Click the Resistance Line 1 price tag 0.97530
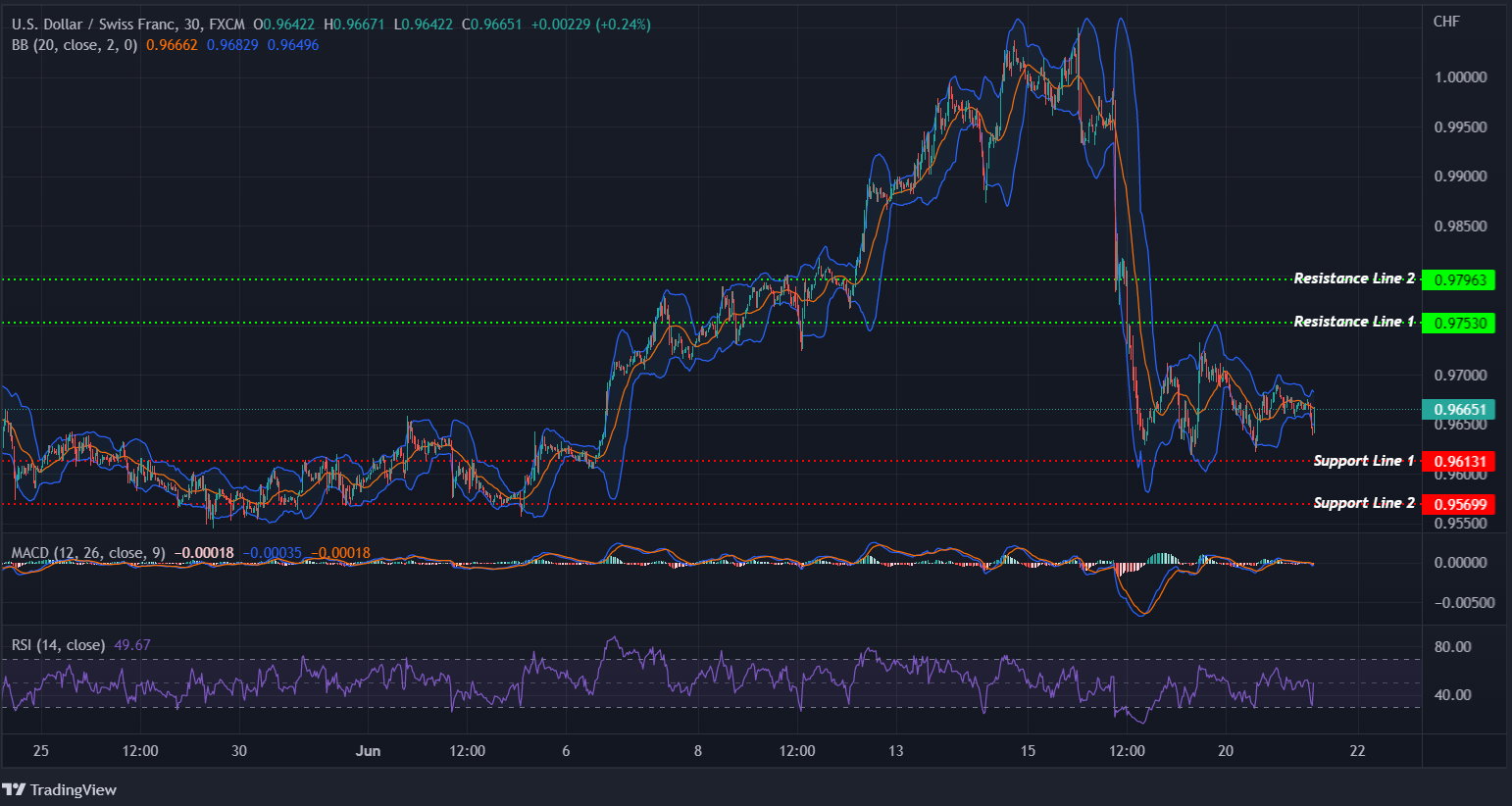The width and height of the screenshot is (1512, 806). 1458,323
